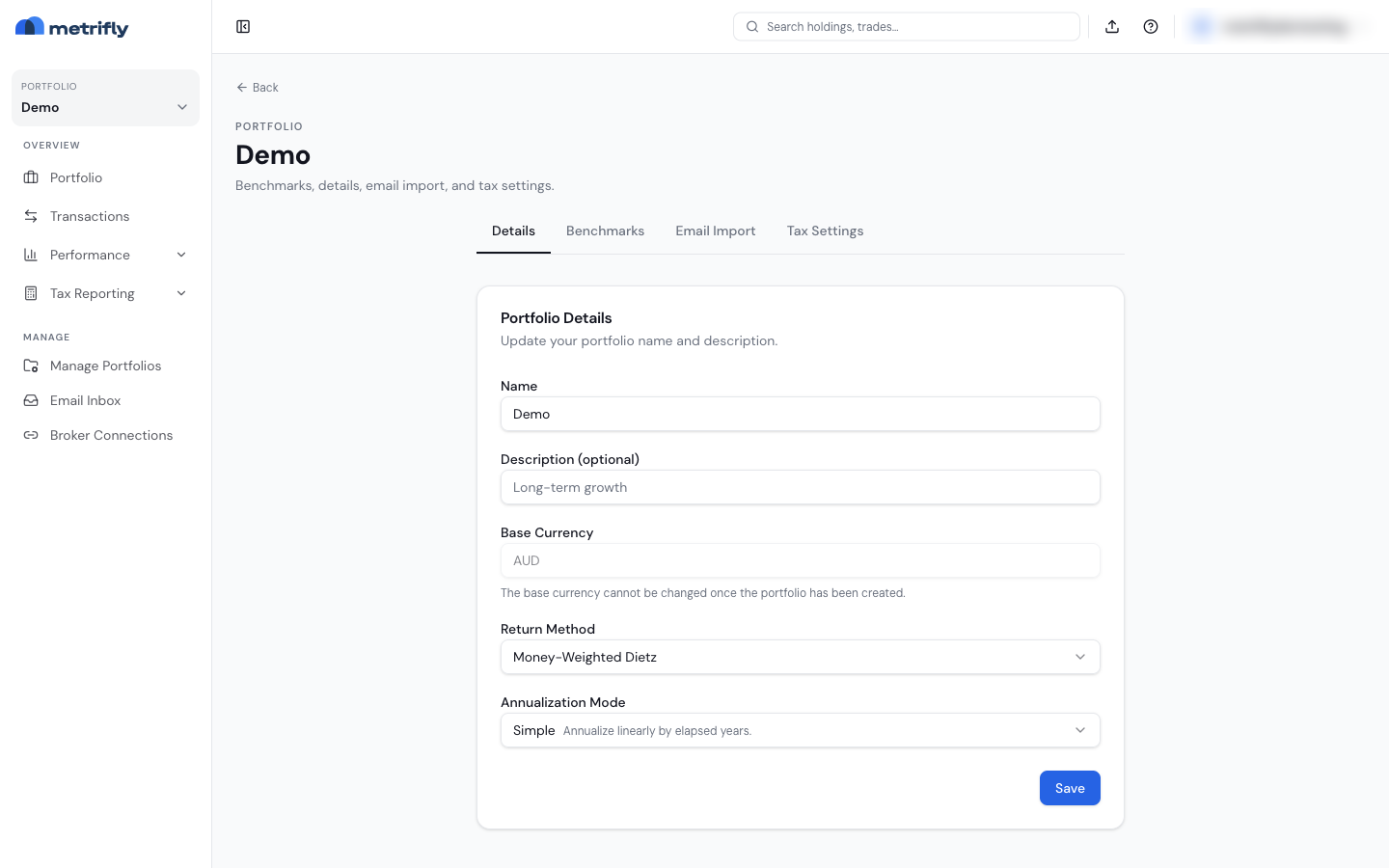Screen dimensions: 1389x868
Task: Switch to the Details tab
Action: pos(513,231)
